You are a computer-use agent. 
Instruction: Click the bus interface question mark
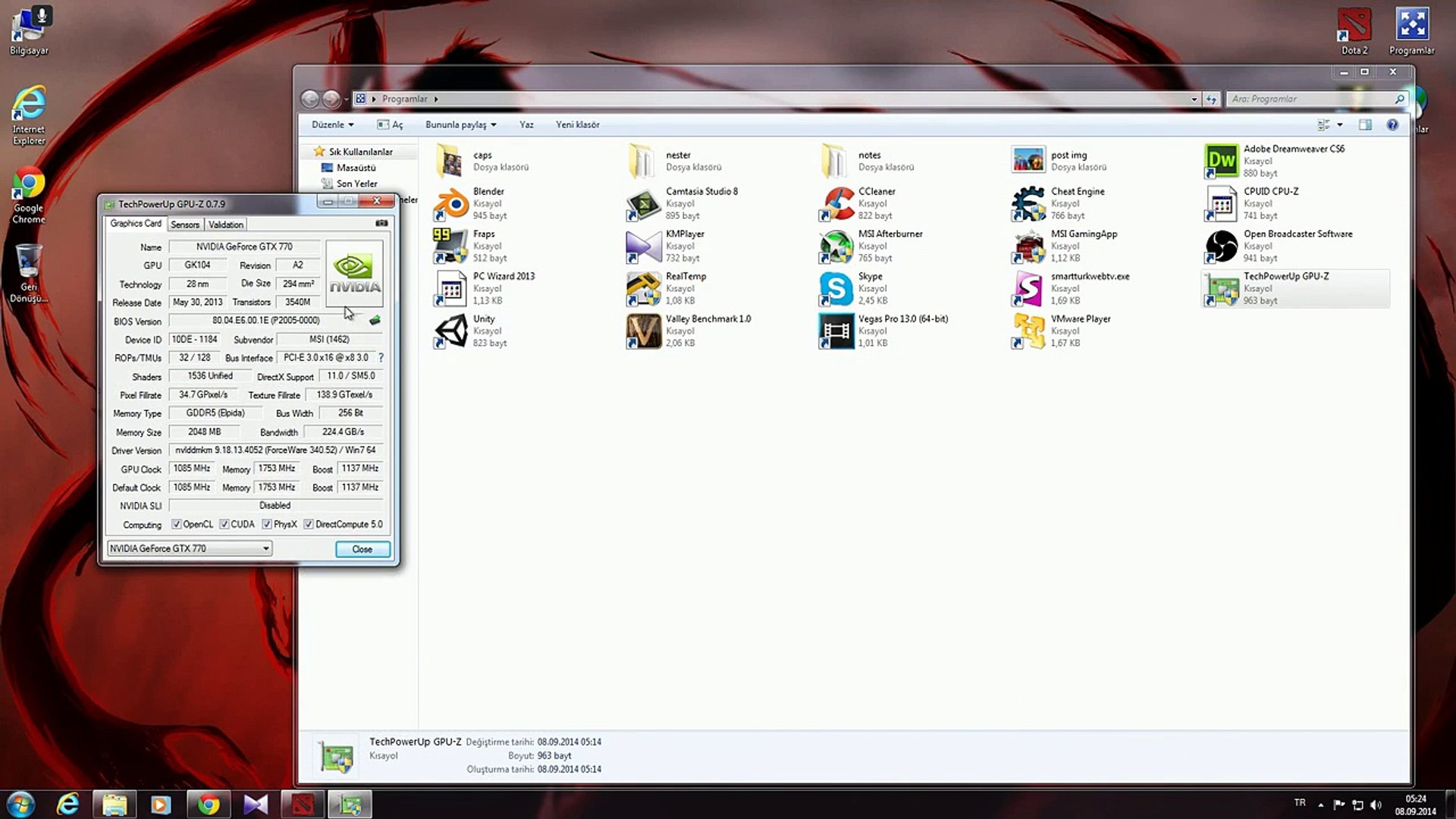(381, 358)
